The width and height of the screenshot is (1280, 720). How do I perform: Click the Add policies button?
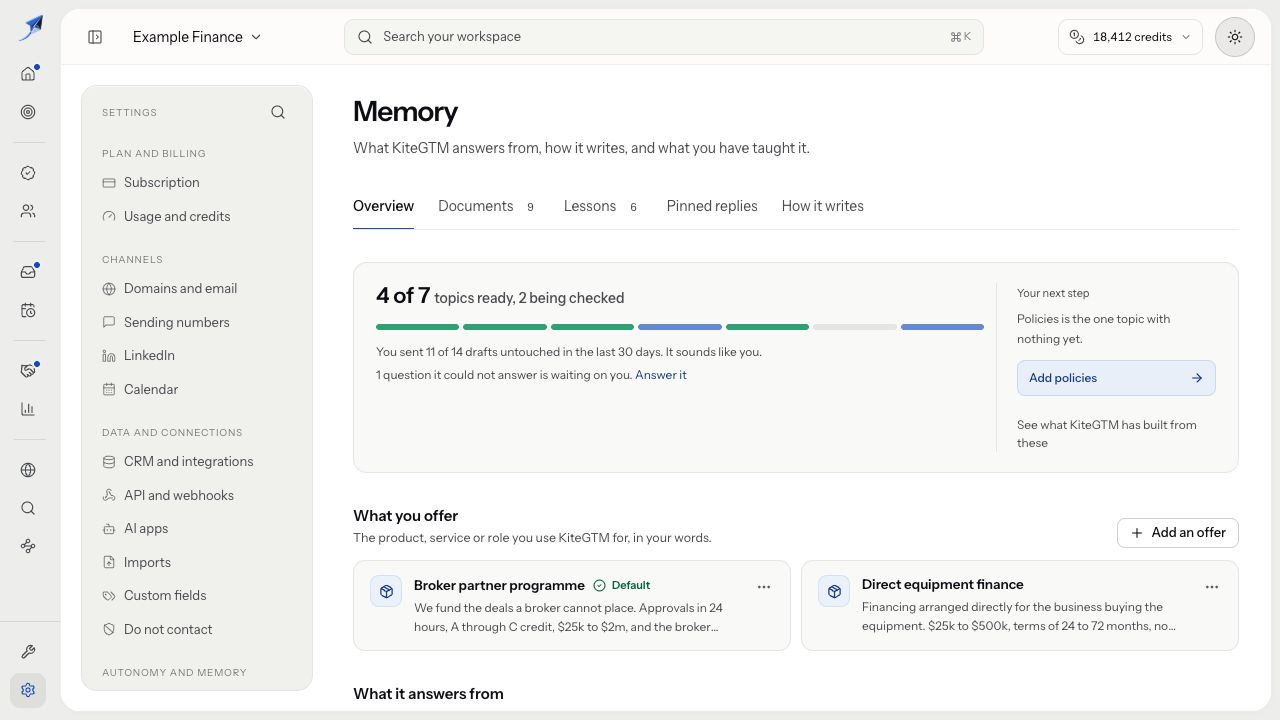pos(1116,378)
